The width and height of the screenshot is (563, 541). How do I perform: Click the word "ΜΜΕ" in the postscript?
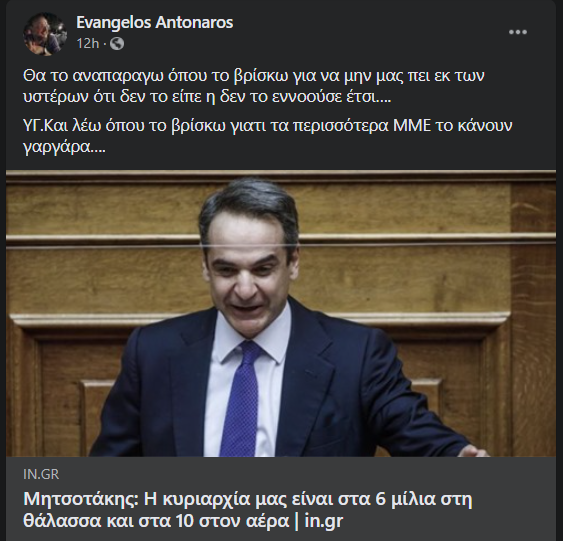pos(412,126)
